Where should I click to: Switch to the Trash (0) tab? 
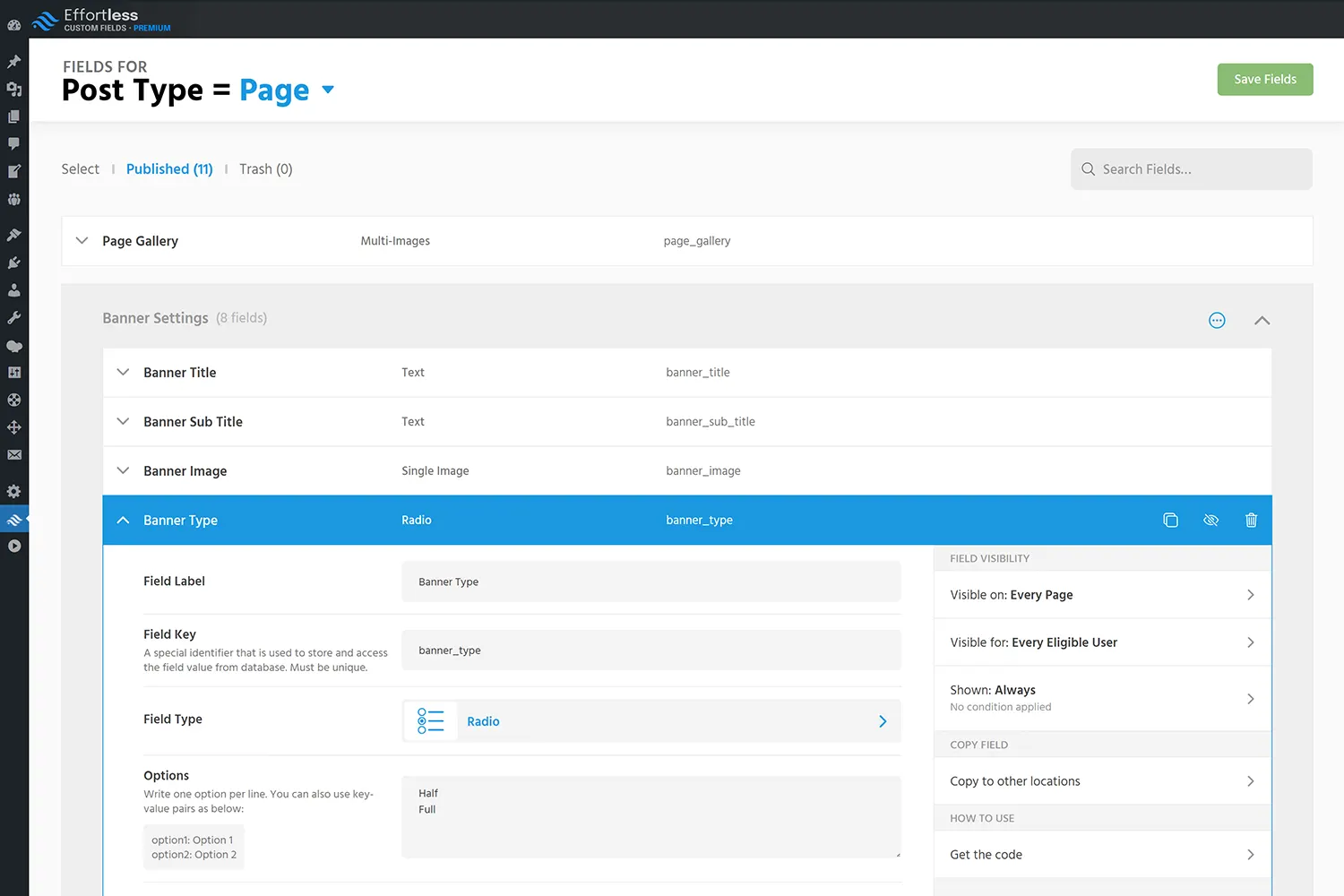265,169
